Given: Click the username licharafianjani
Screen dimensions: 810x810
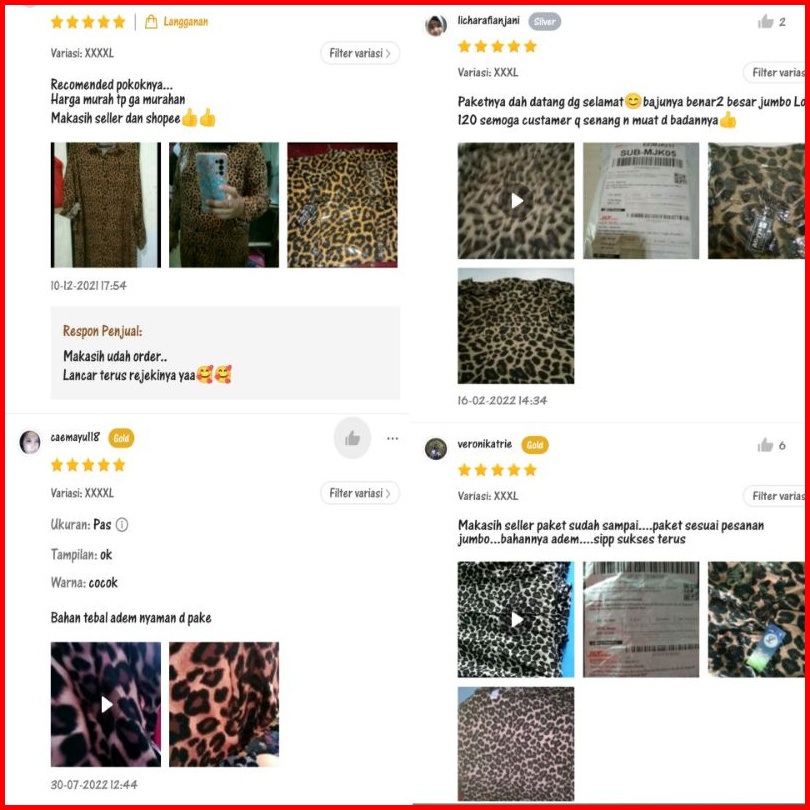Looking at the screenshot, I should click(488, 20).
